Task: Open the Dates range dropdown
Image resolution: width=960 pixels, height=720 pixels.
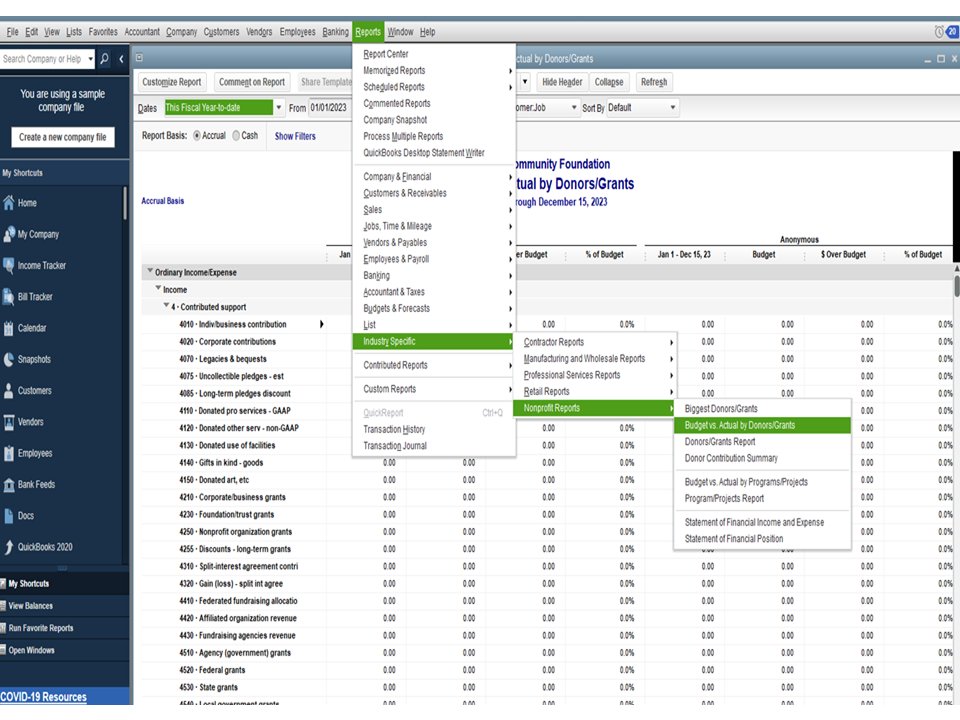Action: (x=277, y=108)
